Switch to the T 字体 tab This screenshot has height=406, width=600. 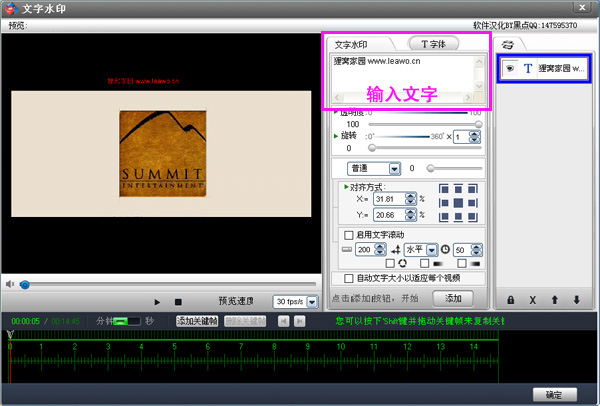tap(434, 44)
